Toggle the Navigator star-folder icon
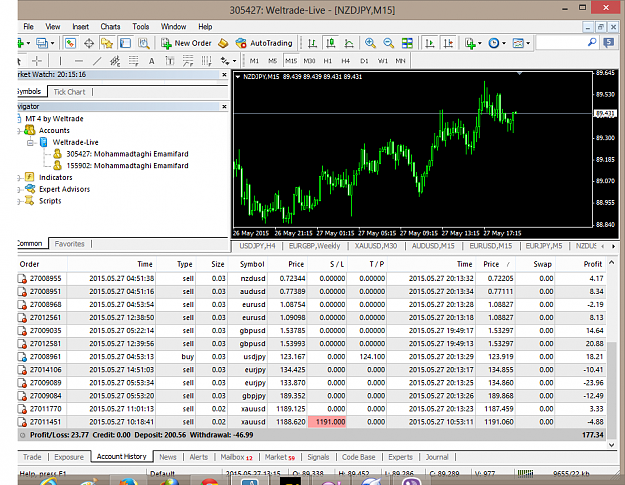Screen dimensions: 625x485 106,43
